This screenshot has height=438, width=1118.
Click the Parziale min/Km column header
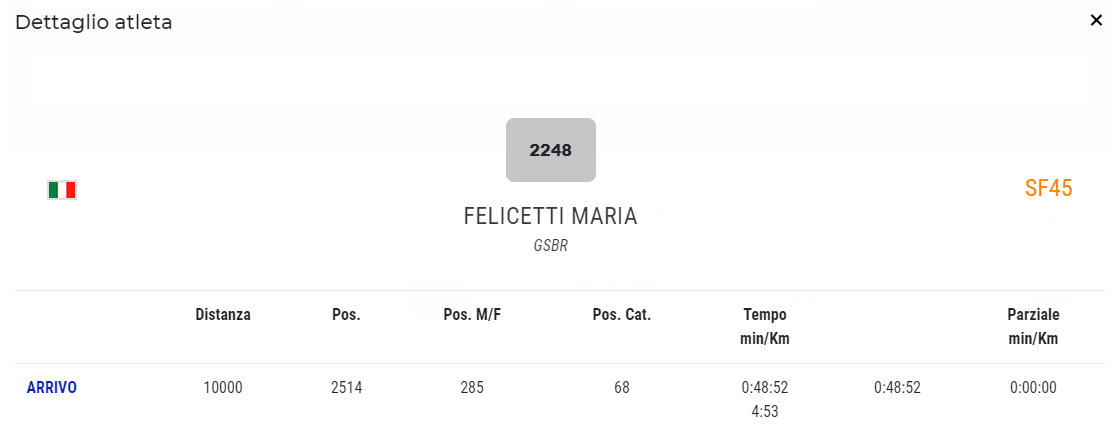pyautogui.click(x=1033, y=326)
